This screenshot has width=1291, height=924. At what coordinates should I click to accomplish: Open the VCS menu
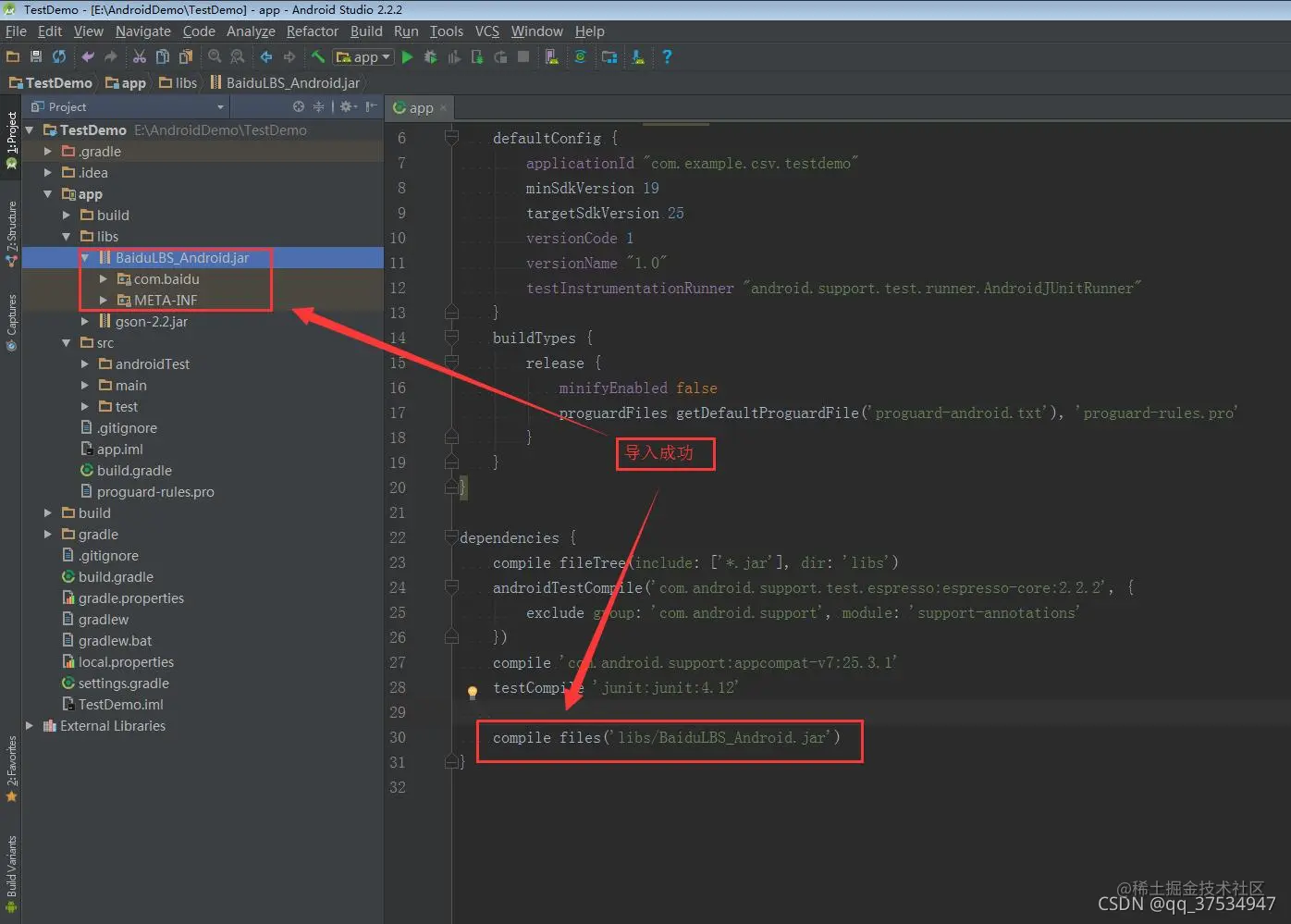tap(487, 31)
